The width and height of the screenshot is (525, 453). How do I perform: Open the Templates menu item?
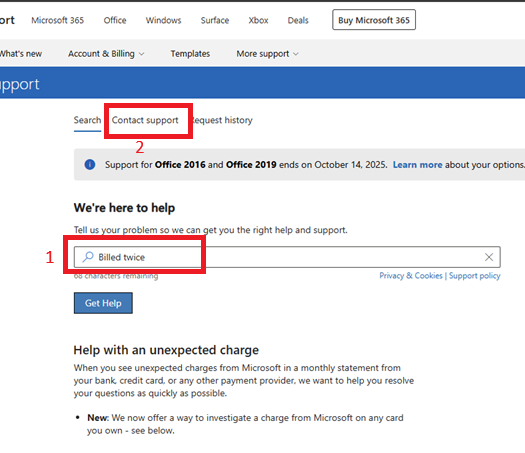190,54
